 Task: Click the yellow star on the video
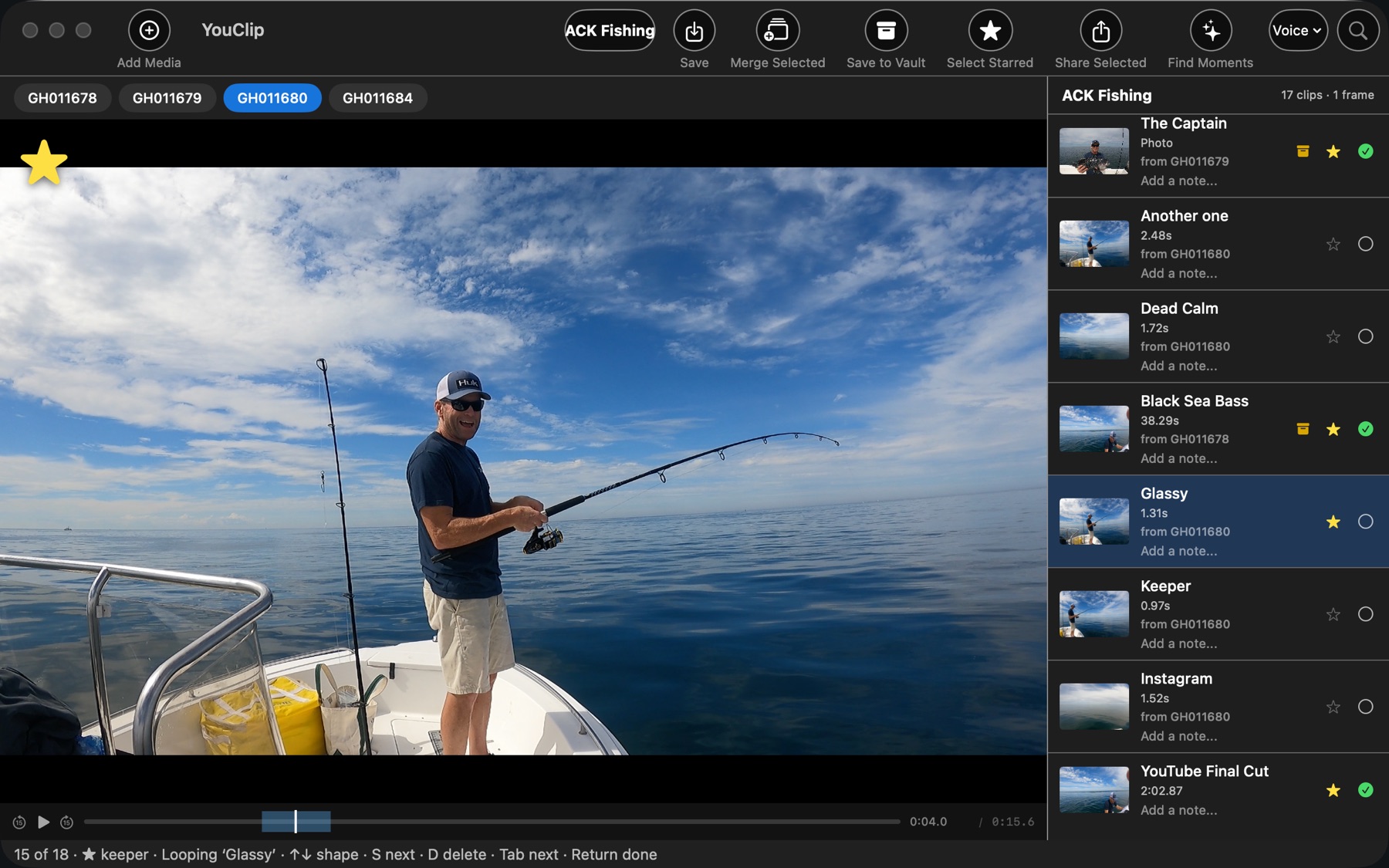[x=44, y=162]
